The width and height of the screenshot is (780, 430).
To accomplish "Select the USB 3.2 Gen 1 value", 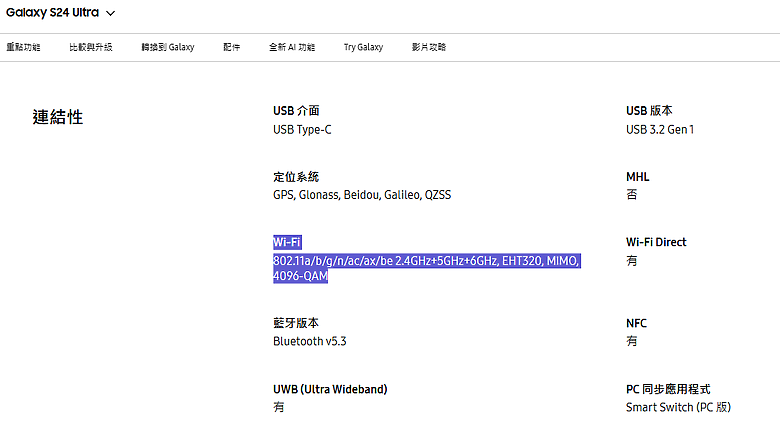I will click(660, 129).
